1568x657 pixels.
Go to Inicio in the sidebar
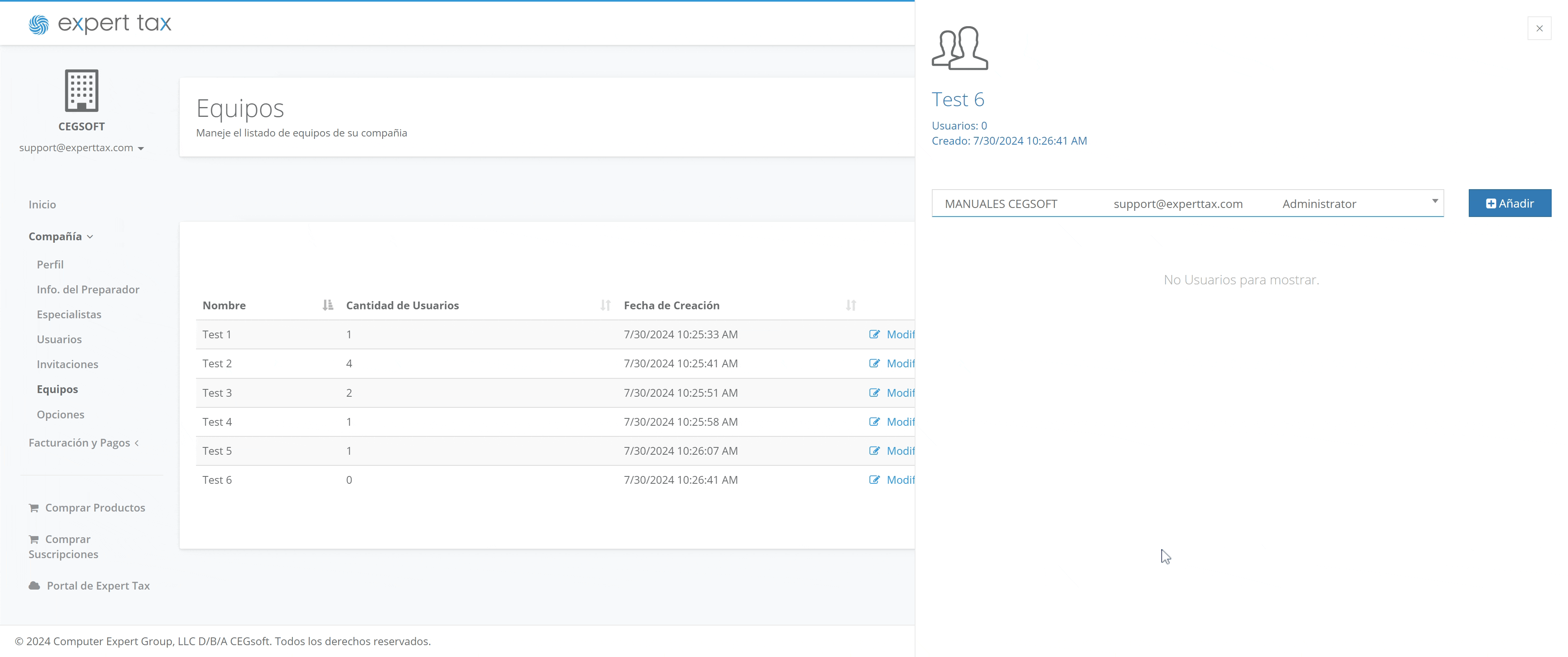tap(42, 205)
